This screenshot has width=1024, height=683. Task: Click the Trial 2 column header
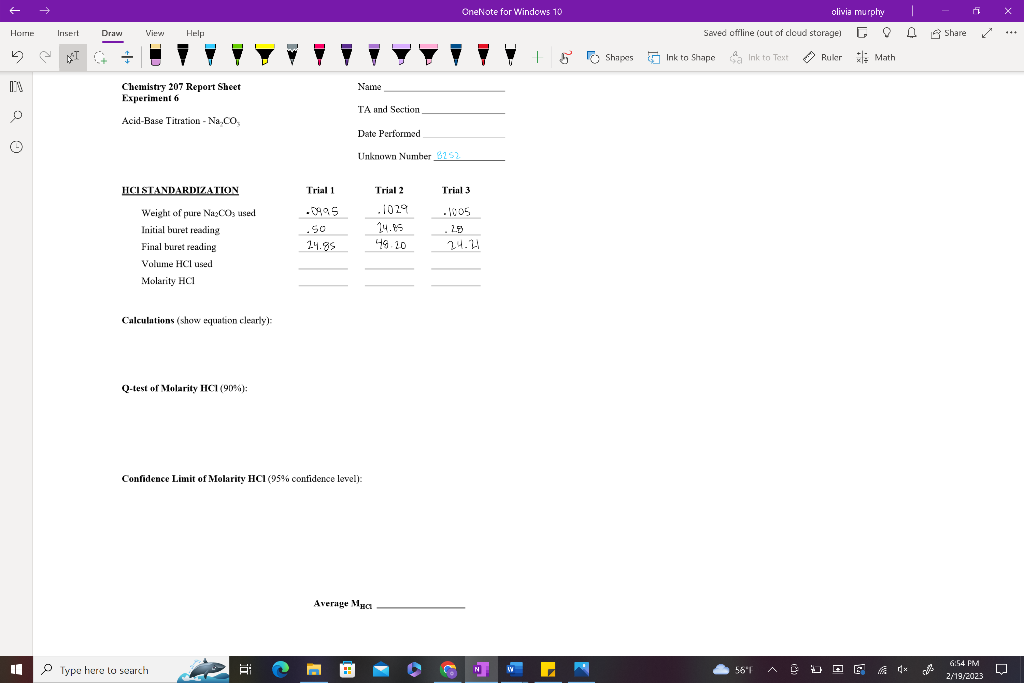click(389, 190)
